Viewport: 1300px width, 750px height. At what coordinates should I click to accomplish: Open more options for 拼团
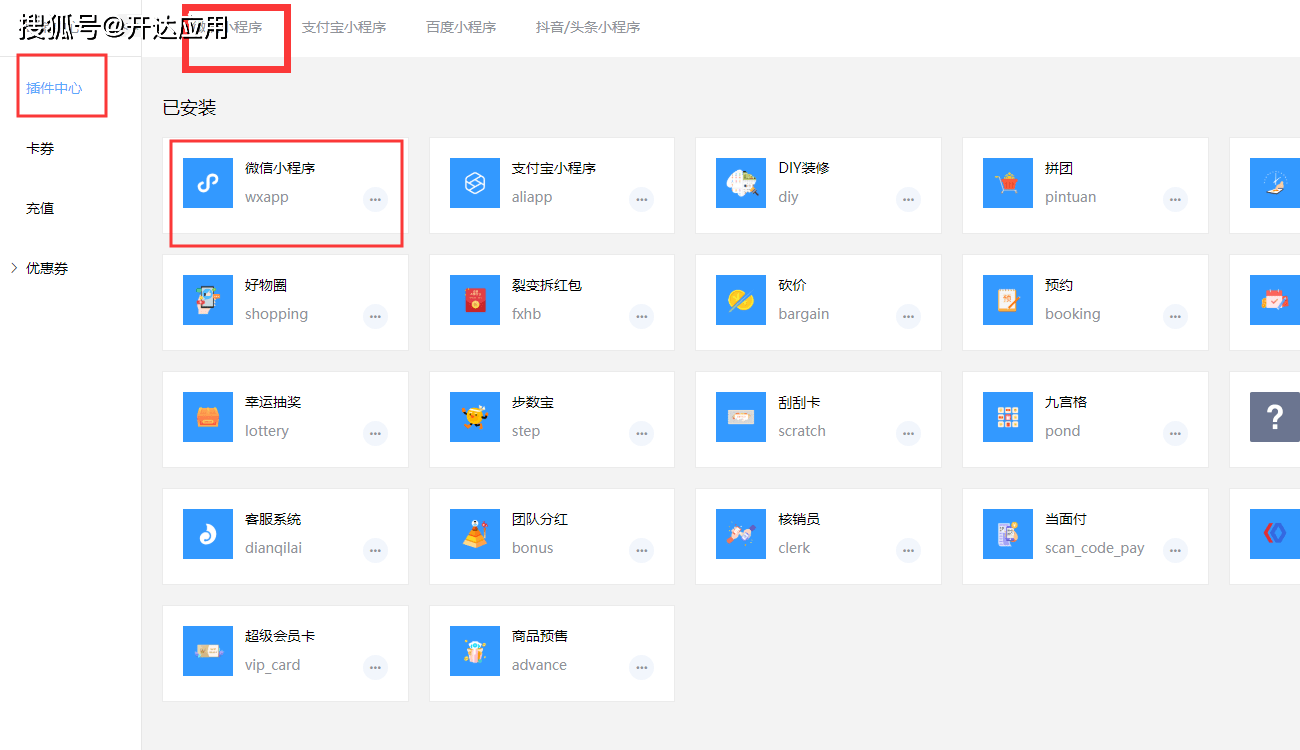(1175, 199)
